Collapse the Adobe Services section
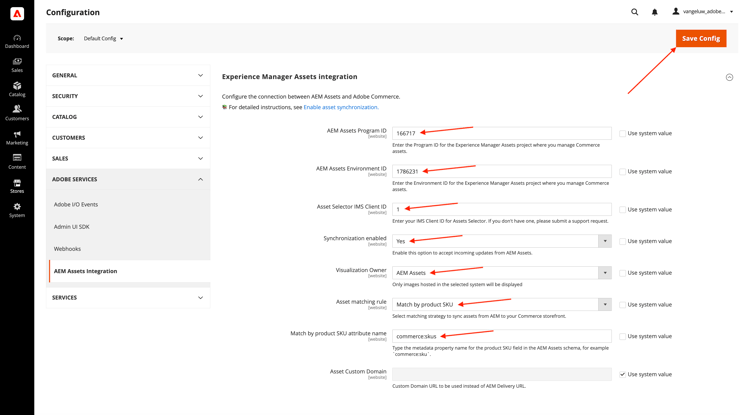 coord(128,179)
